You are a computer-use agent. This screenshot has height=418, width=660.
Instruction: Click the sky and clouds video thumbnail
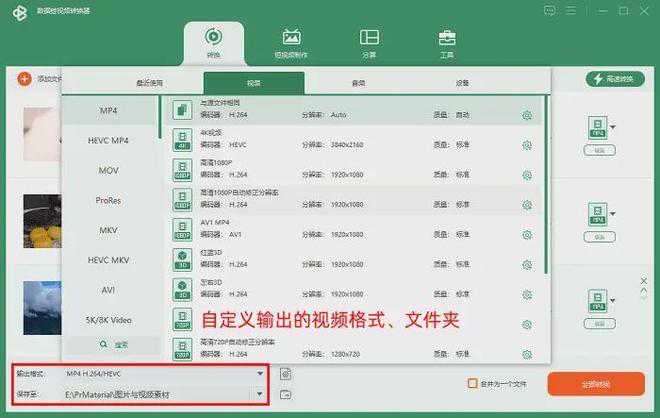coord(42,308)
